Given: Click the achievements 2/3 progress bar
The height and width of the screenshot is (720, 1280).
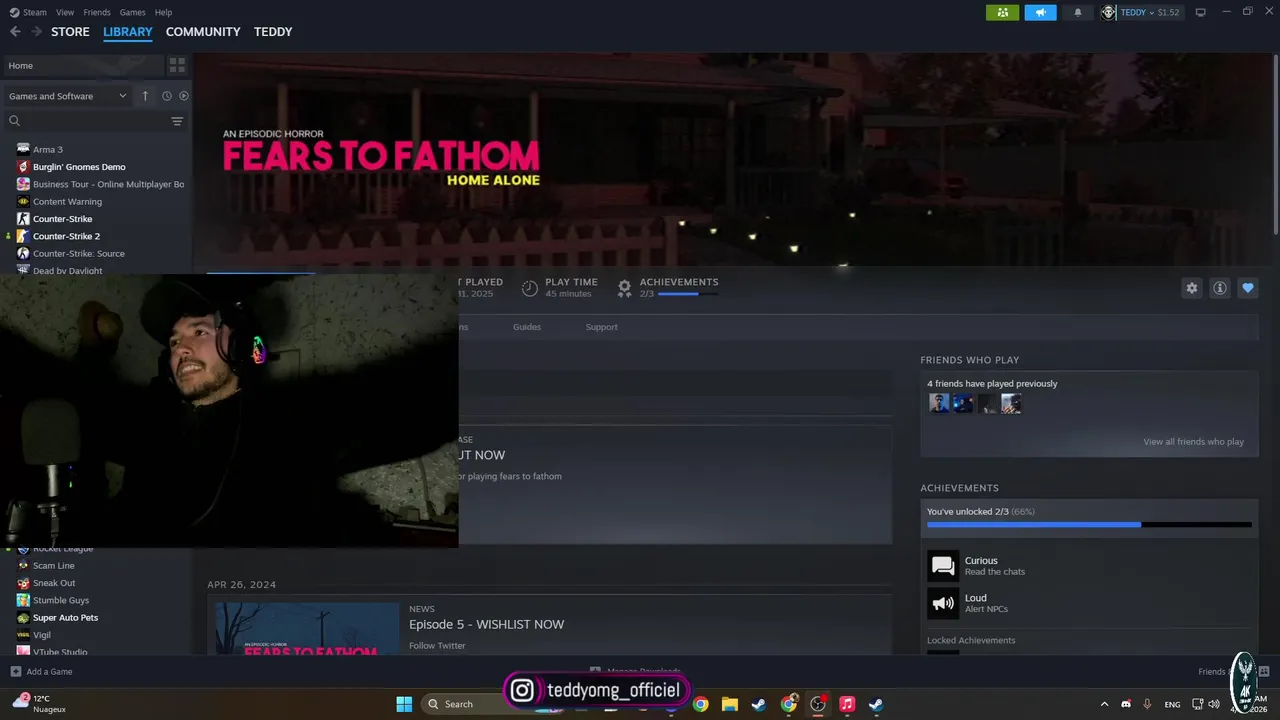Looking at the screenshot, I should coord(688,294).
